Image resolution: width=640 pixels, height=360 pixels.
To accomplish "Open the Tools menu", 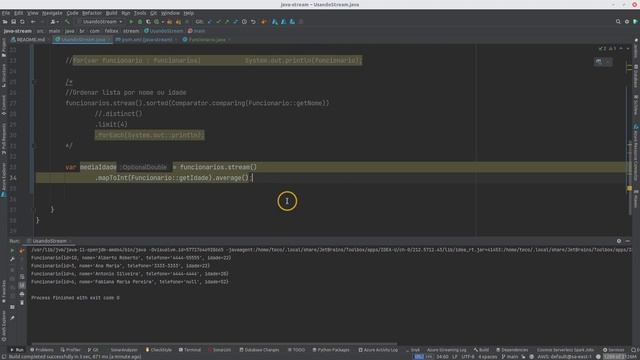I will pos(140,13).
